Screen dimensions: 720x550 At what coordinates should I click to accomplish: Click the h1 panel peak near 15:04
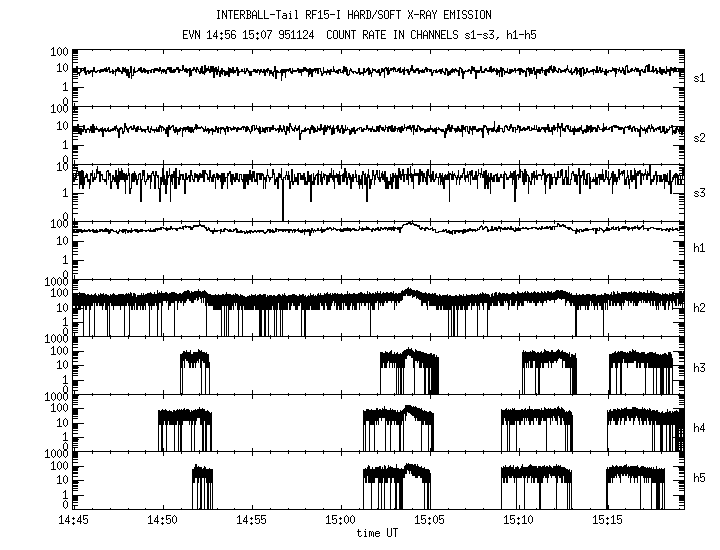click(409, 225)
